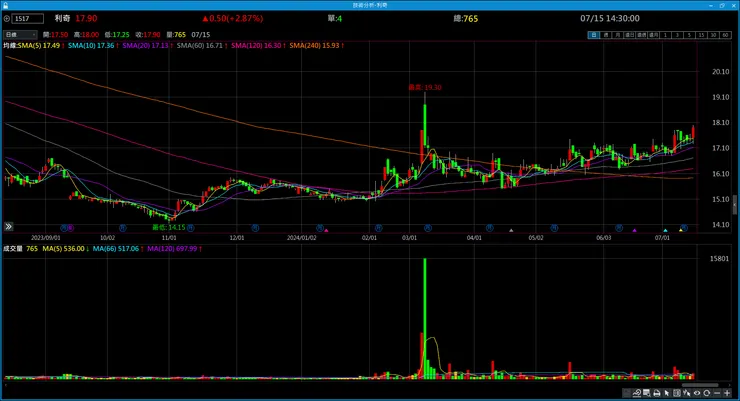Select the 5-minute timeframe button
The image size is (740, 401).
coord(689,35)
